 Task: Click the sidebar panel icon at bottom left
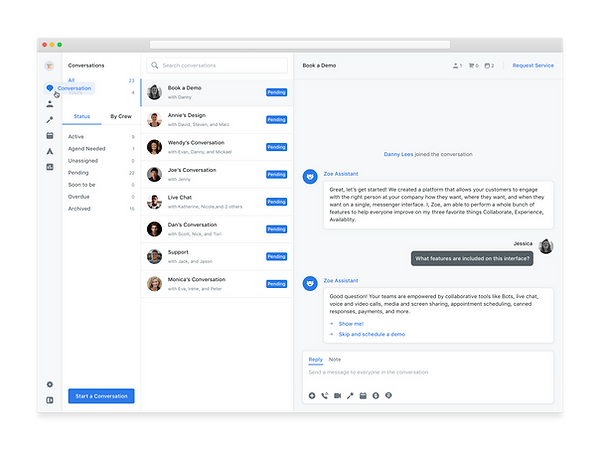click(x=50, y=400)
